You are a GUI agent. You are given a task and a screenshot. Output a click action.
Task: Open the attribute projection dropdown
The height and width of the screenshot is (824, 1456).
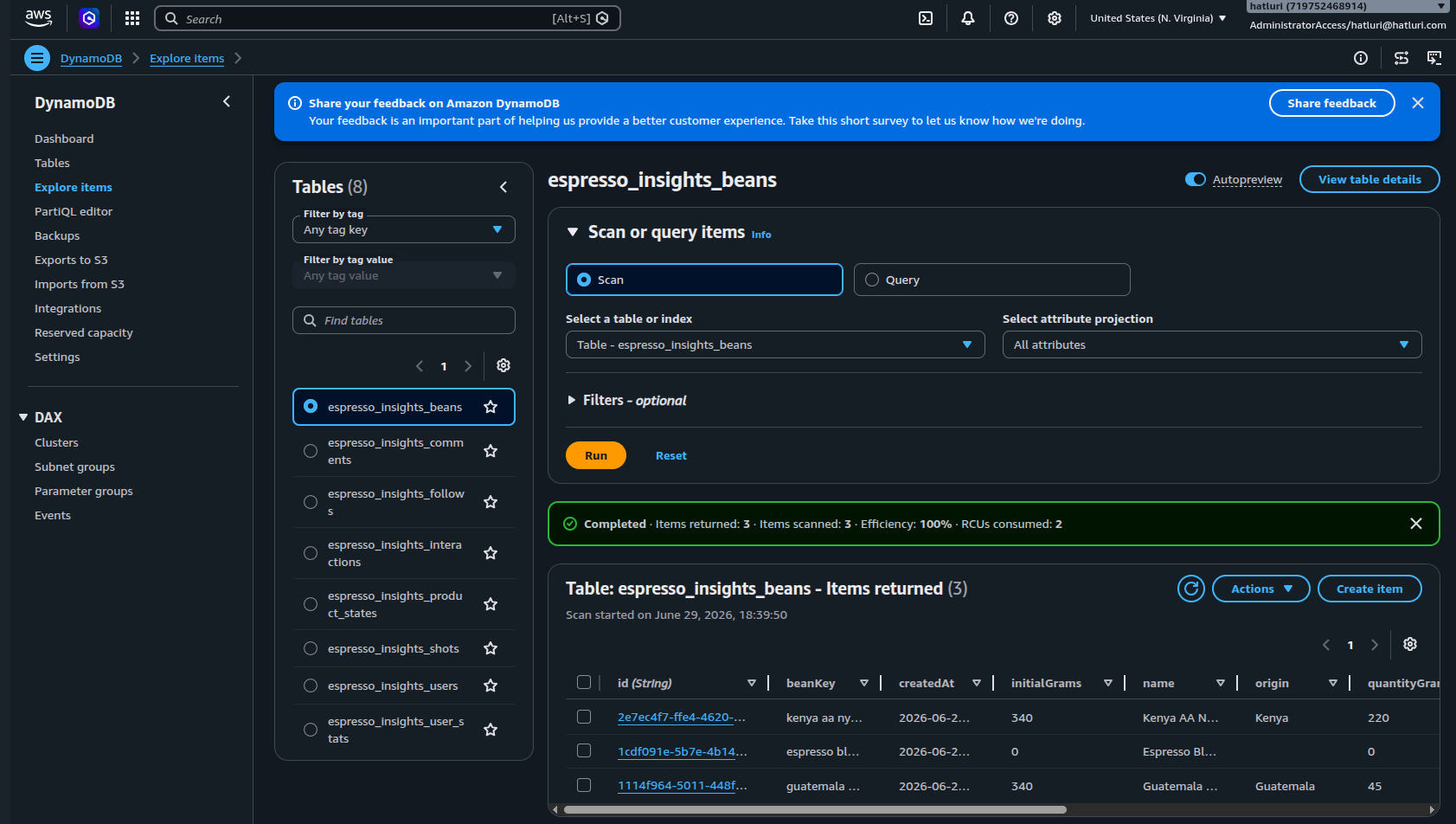point(1212,344)
